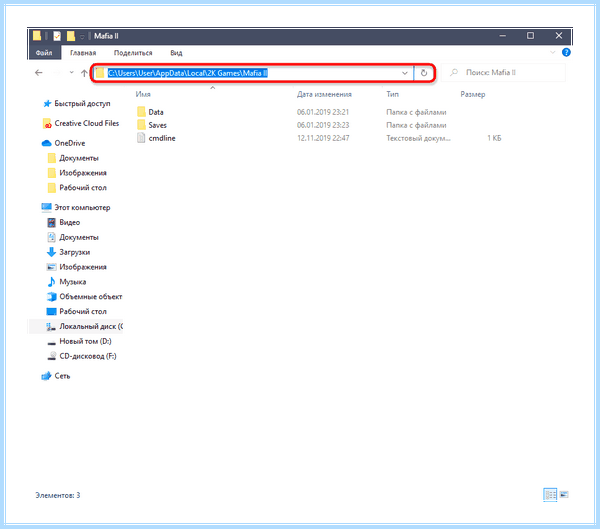Select OneDrive in the navigation pane
Screen dimensions: 600x529
coord(70,143)
